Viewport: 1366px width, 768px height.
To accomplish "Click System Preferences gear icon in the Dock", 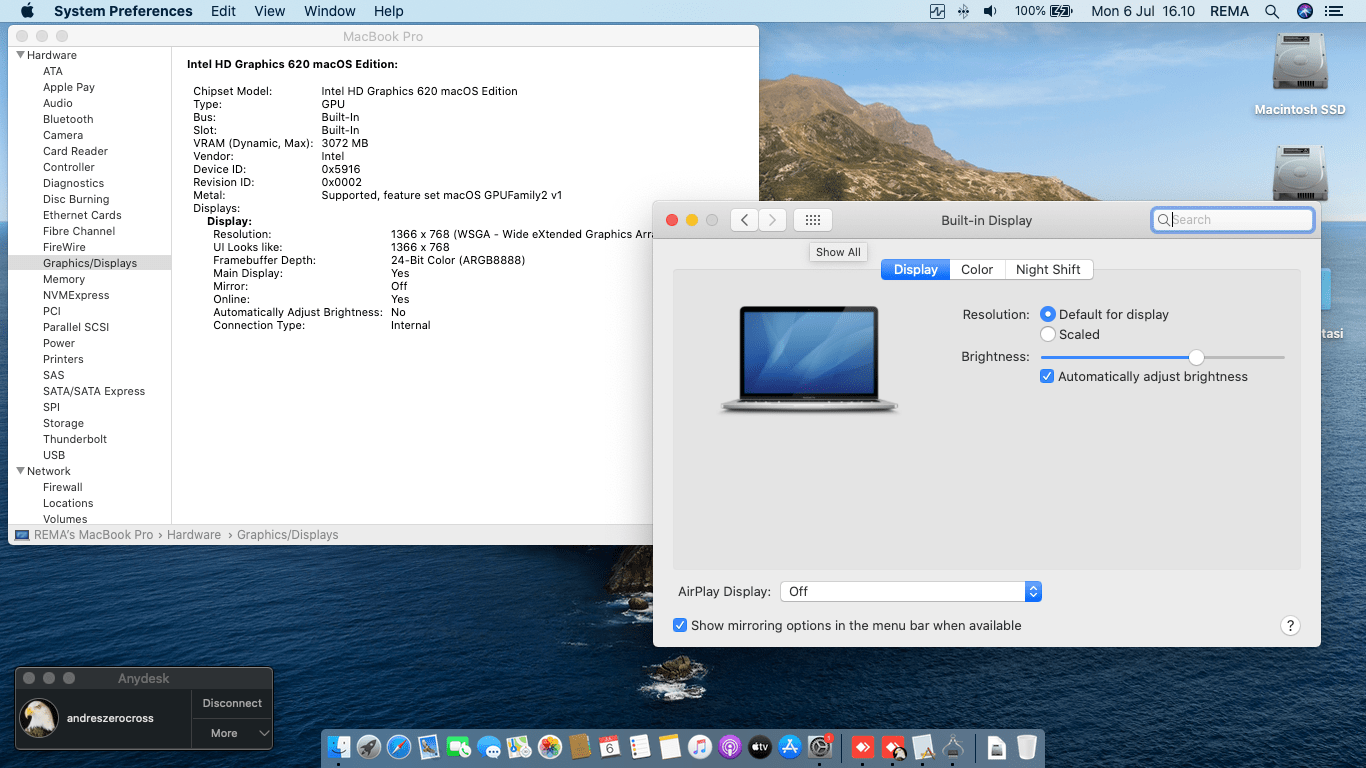I will pos(820,747).
